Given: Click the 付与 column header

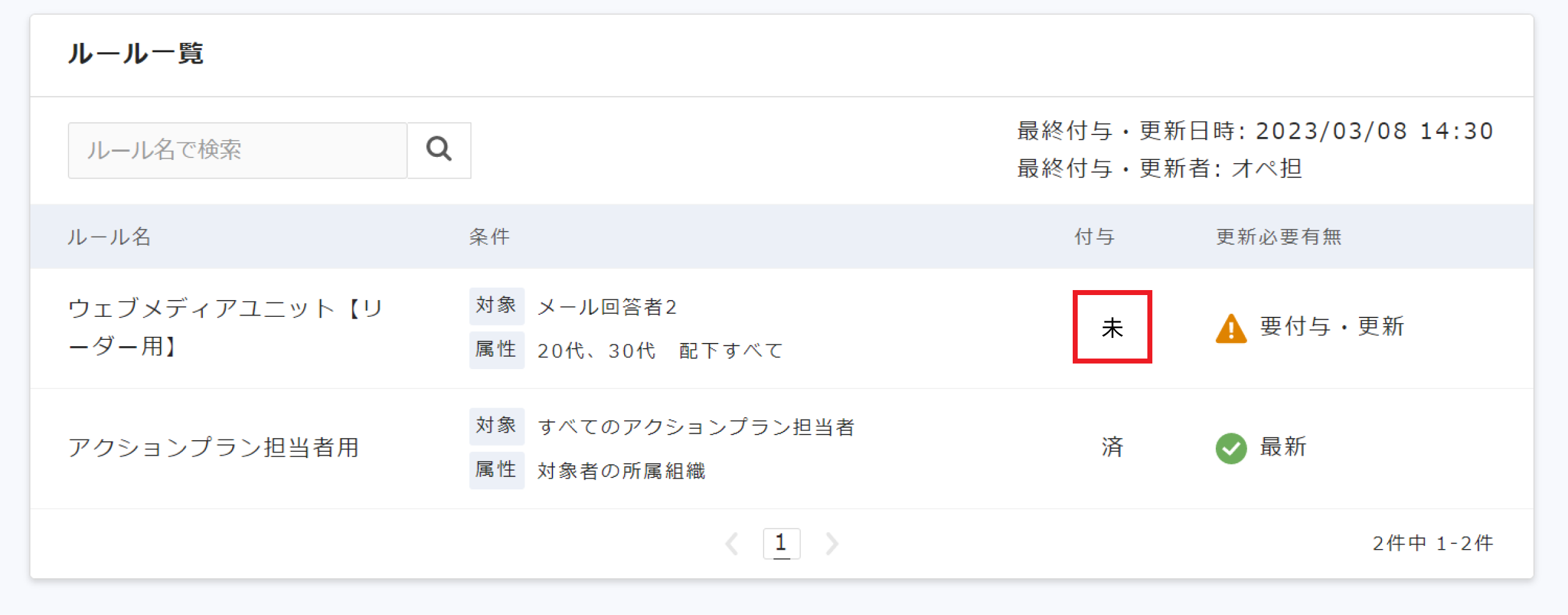Looking at the screenshot, I should (1094, 237).
